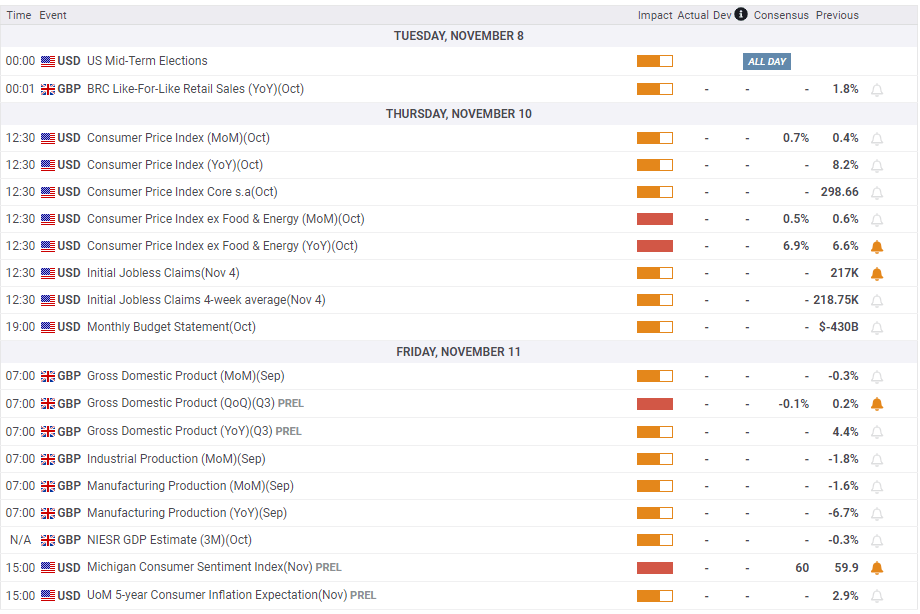Click the UK flag beside BRC Like-For-Like Retail Sales
The height and width of the screenshot is (614, 920).
coord(48,90)
